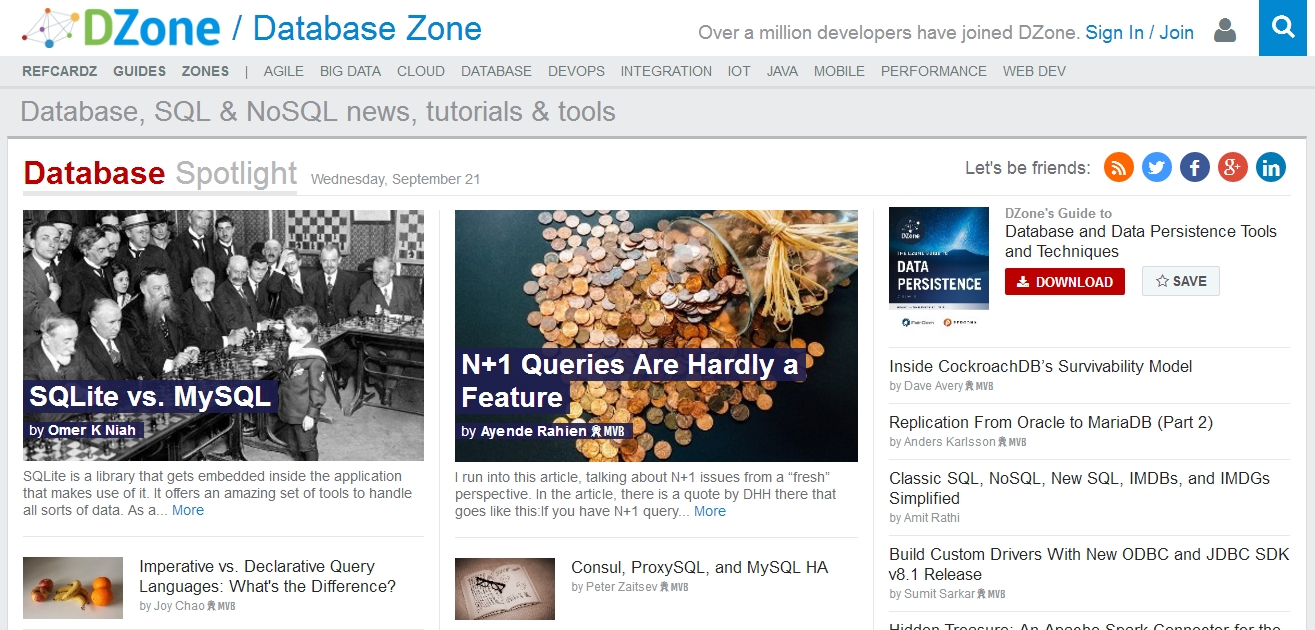Screen dimensions: 1315x630
Task: Open author Dave Avery's profile
Action: pos(933,386)
